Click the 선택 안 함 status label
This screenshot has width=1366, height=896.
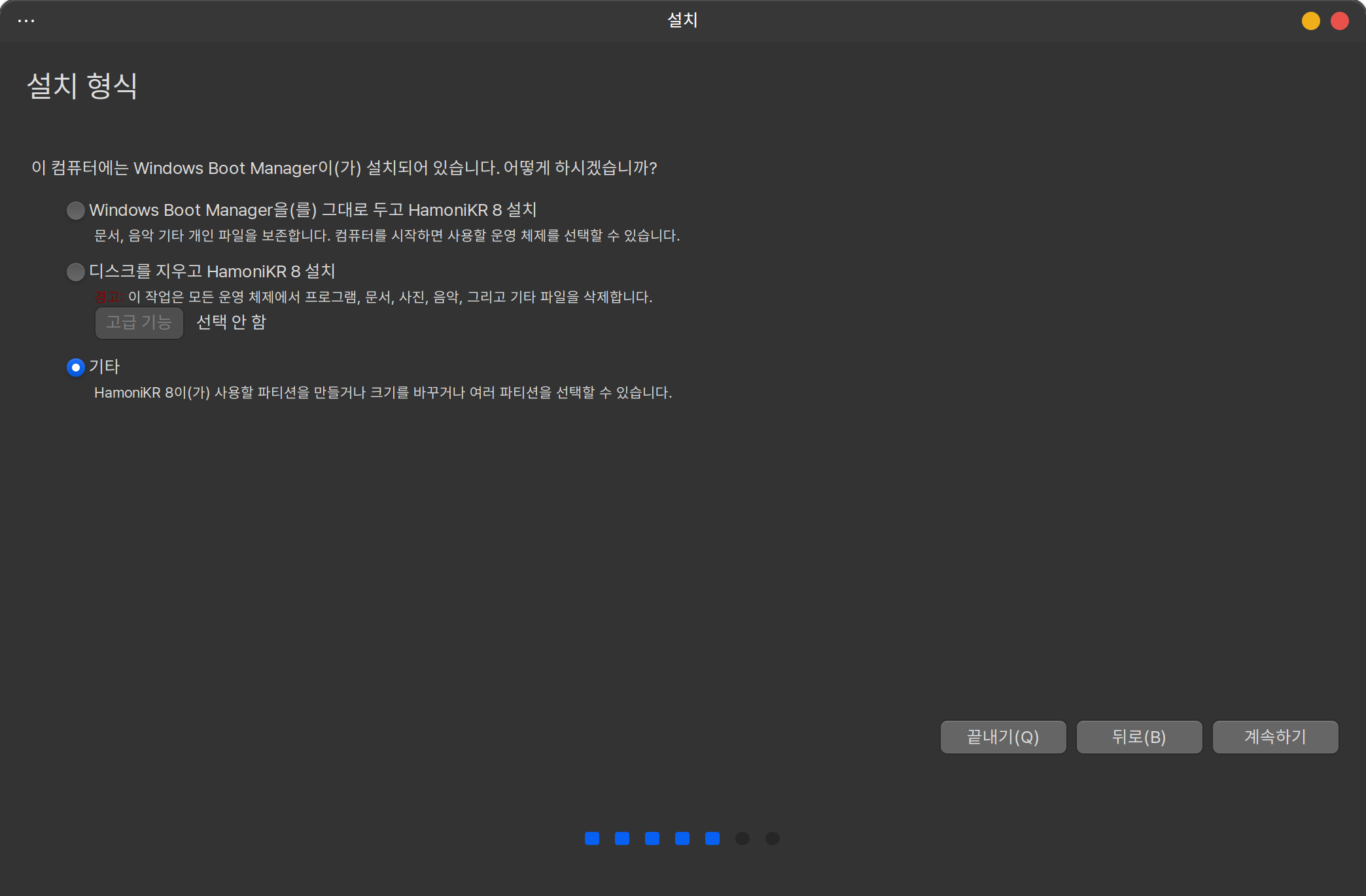click(x=231, y=322)
